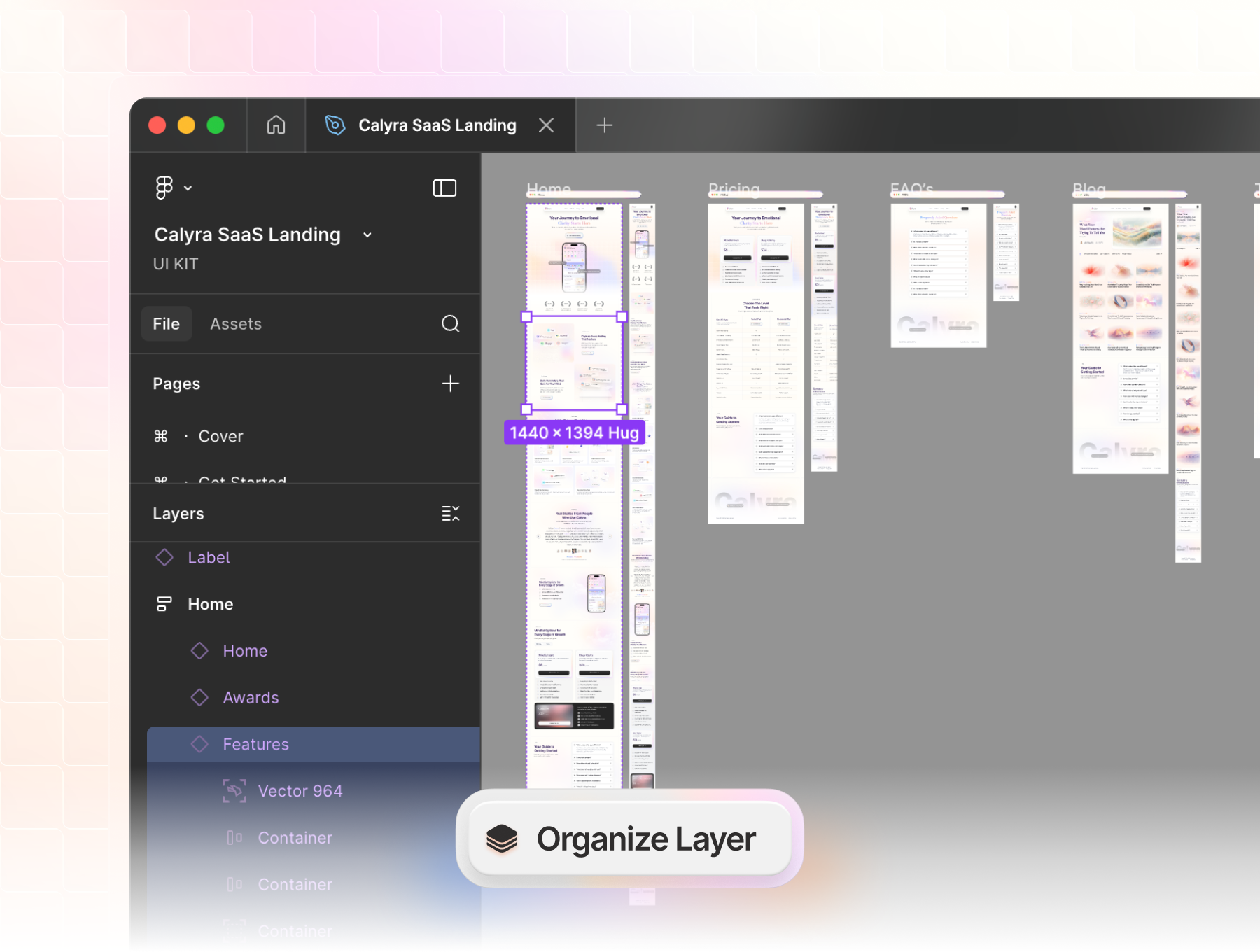The image size is (1260, 952).
Task: Click the Organize Layer button
Action: [645, 839]
